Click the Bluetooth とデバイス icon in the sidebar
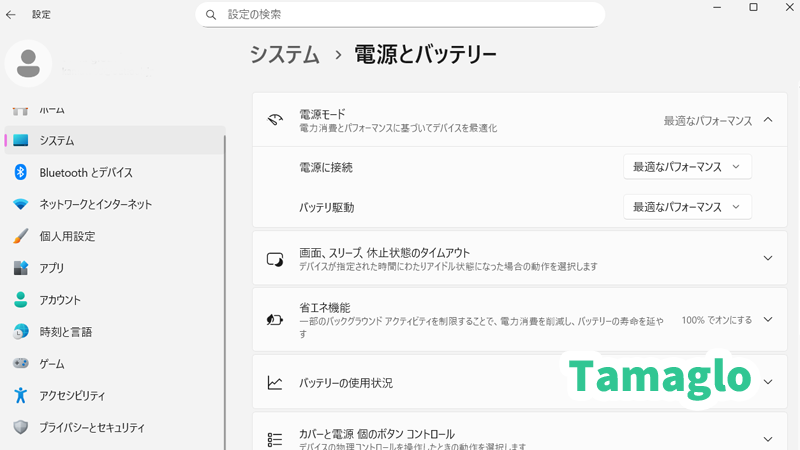The image size is (800, 450). pyautogui.click(x=20, y=172)
